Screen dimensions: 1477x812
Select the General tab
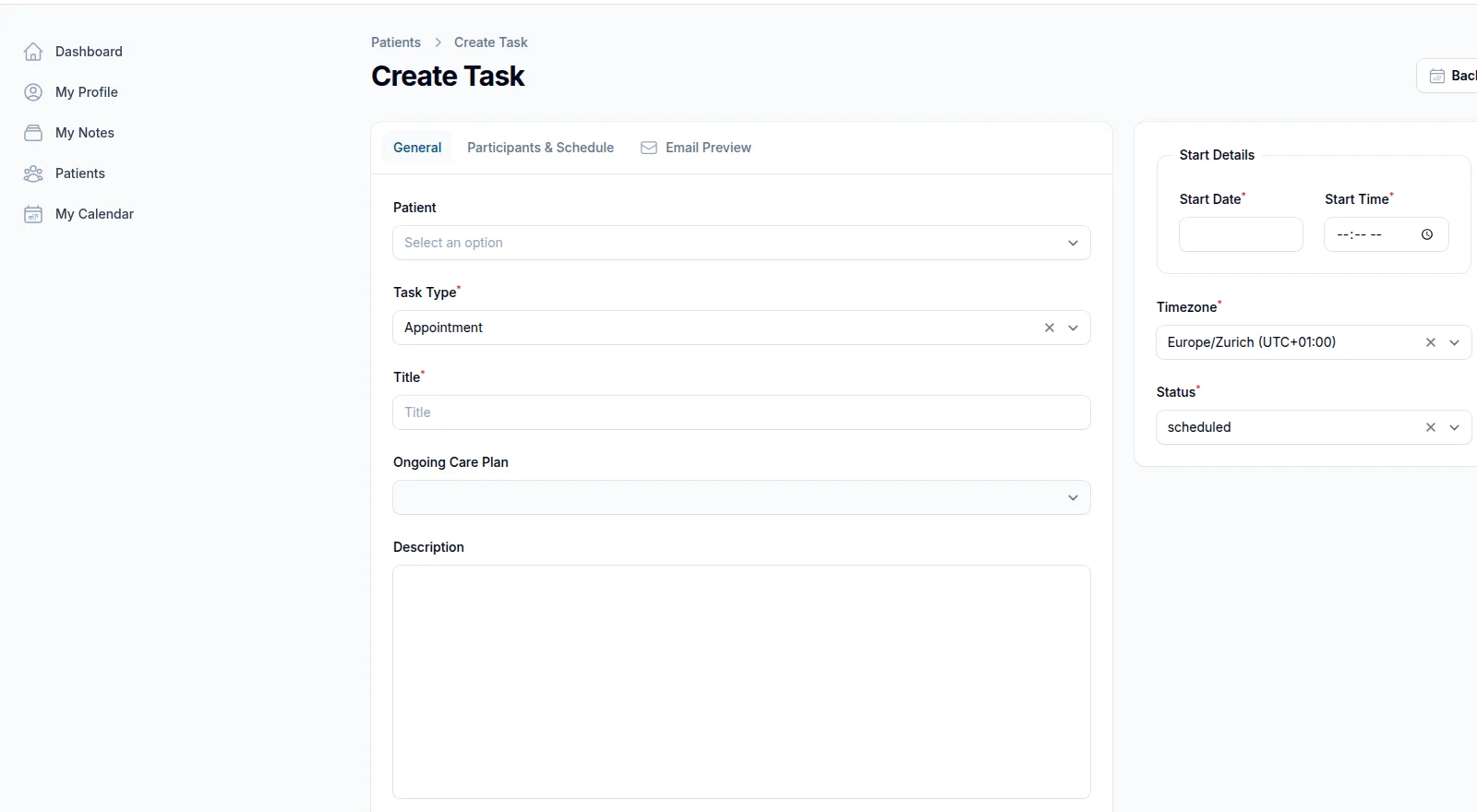point(417,148)
